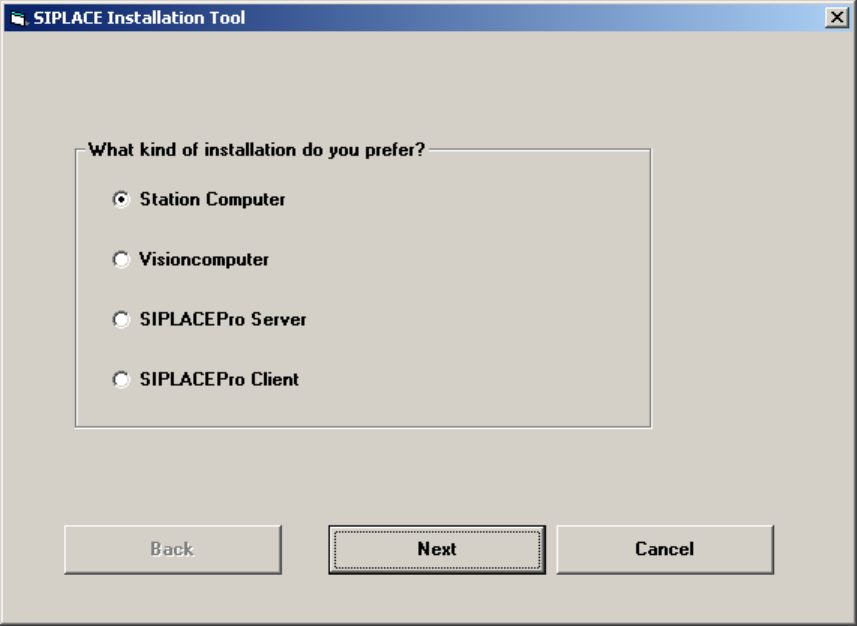The image size is (857, 626).
Task: Choose the Visioncomputer radio button
Action: [x=121, y=260]
